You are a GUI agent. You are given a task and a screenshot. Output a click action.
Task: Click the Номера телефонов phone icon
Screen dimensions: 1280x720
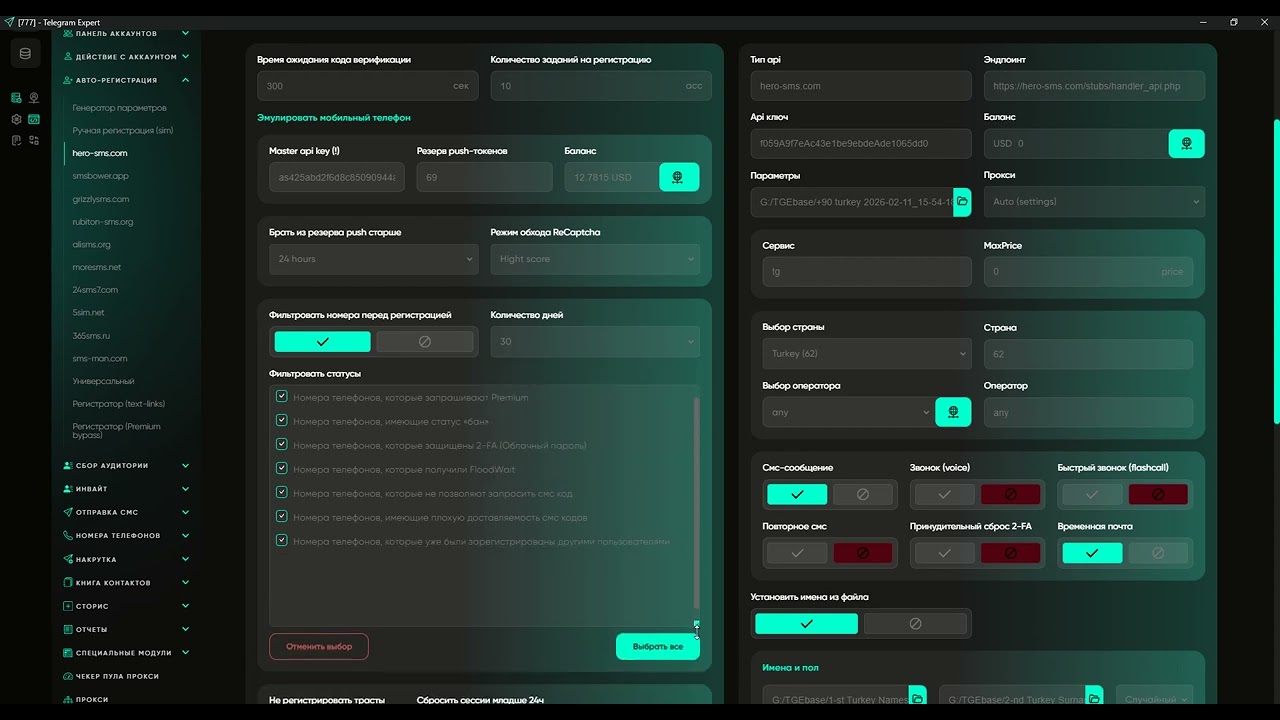[x=67, y=535]
